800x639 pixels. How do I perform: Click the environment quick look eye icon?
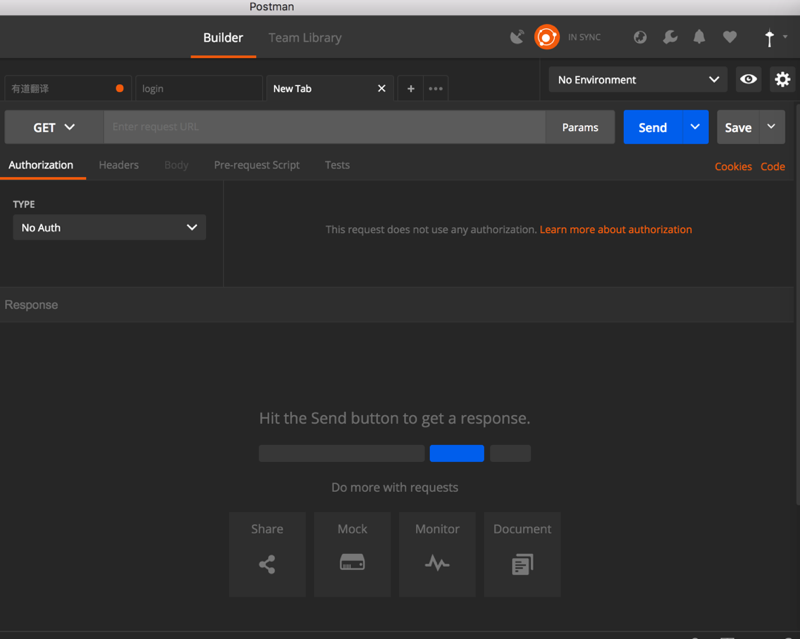coord(748,79)
